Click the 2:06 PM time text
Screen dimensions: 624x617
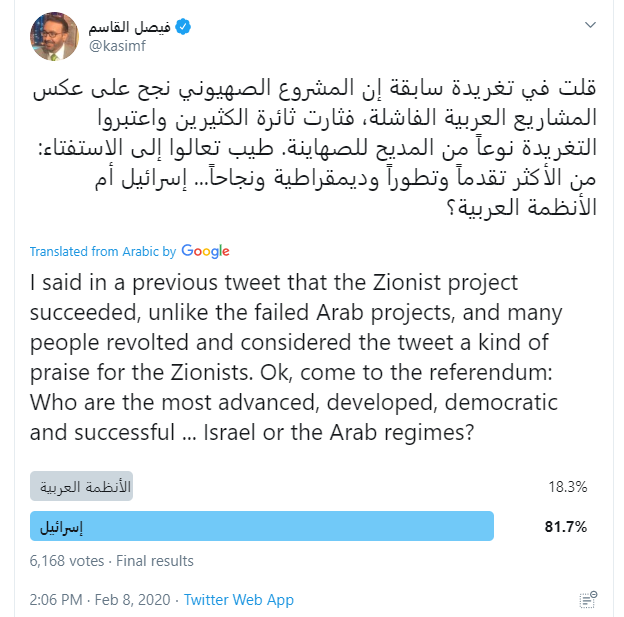point(56,599)
